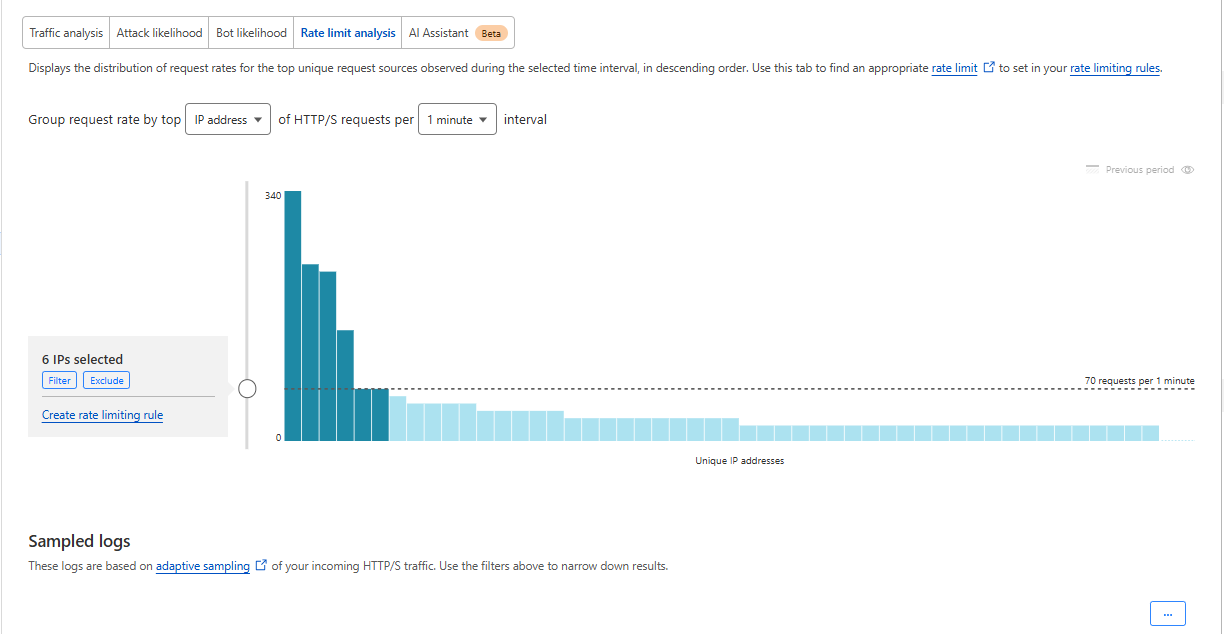Viewport: 1224px width, 634px height.
Task: Click the Exclude button for selected IPs
Action: [107, 381]
